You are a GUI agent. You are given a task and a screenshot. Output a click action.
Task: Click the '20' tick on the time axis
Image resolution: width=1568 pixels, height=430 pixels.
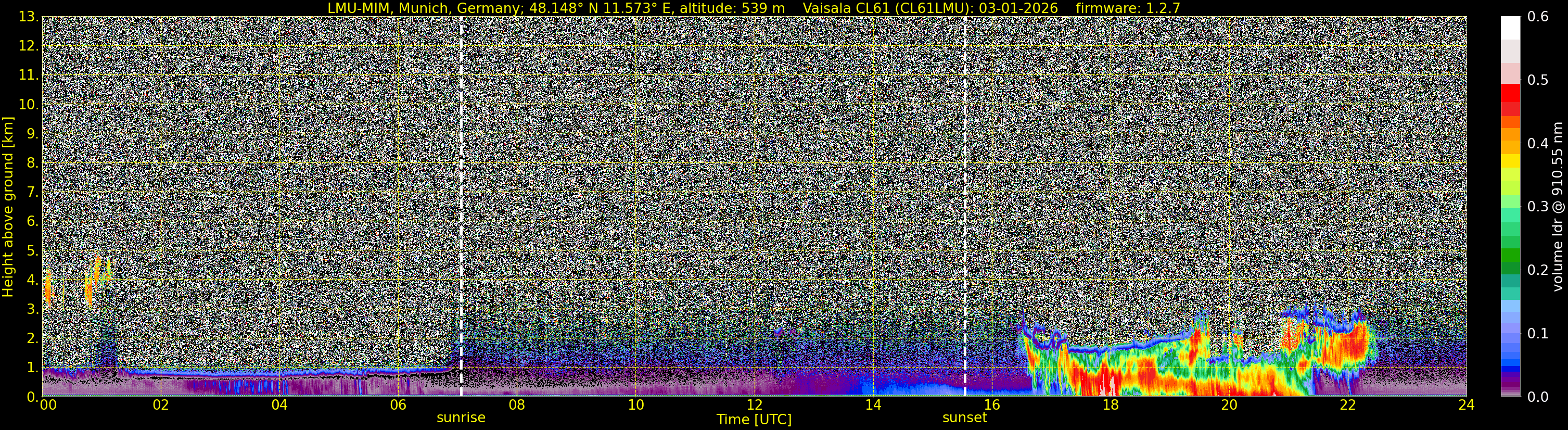tap(1229, 405)
